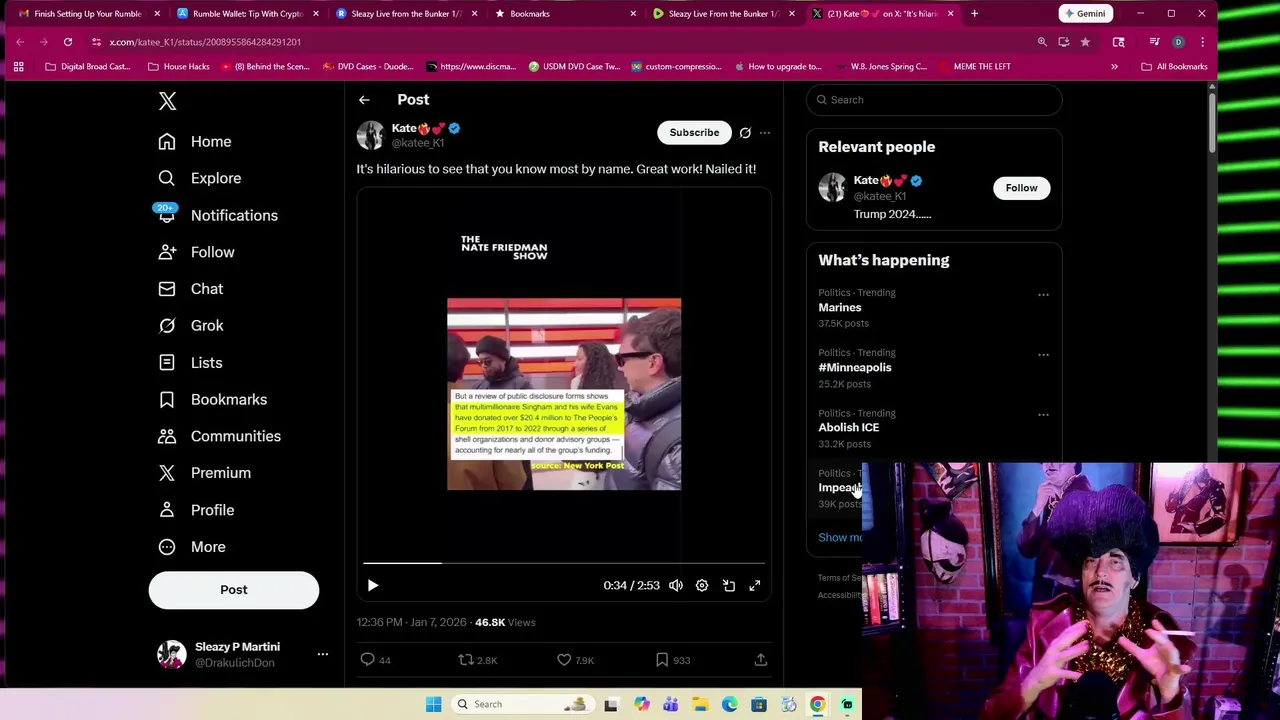
Task: Share the post
Action: 761,660
